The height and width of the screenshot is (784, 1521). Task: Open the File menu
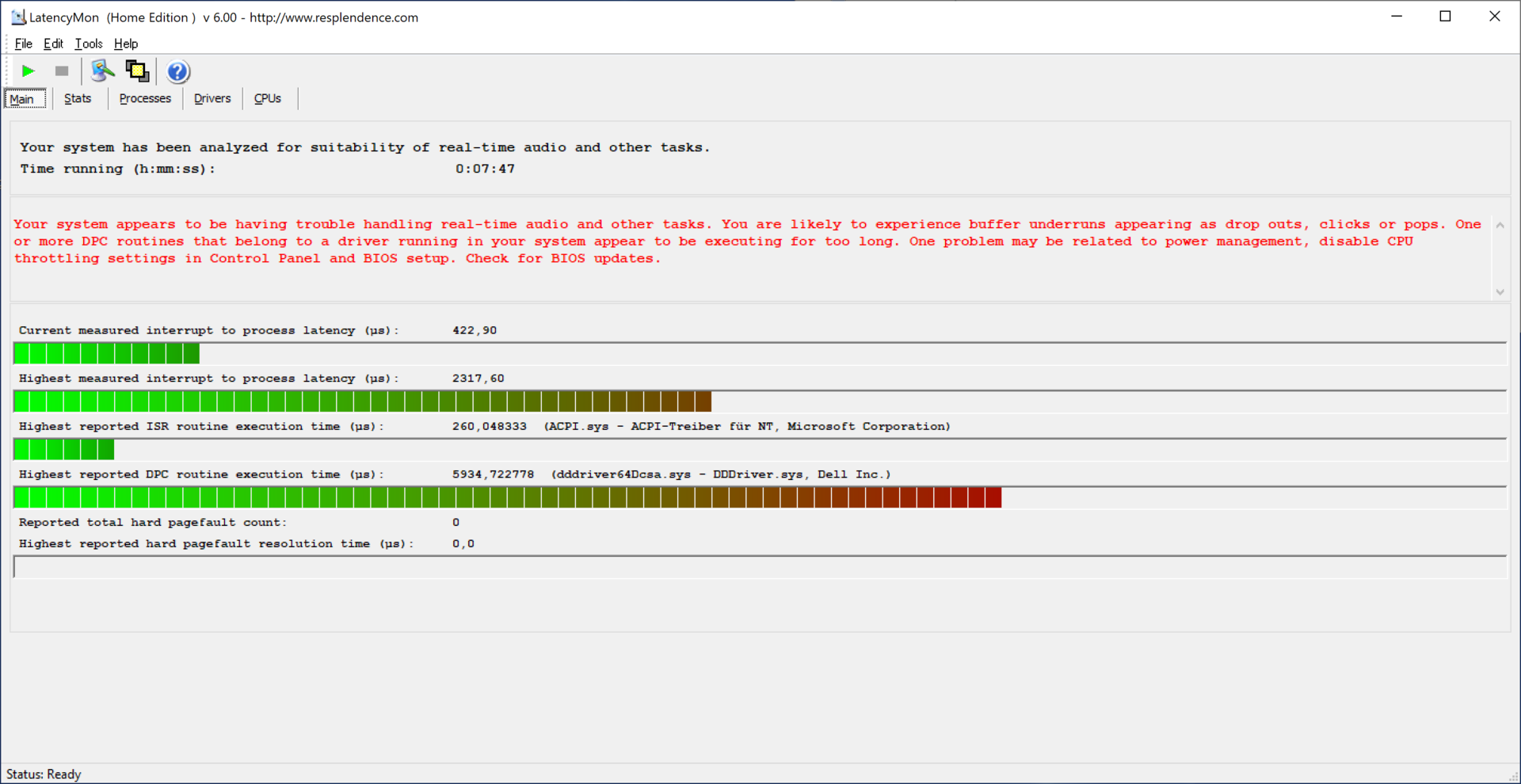tap(23, 44)
